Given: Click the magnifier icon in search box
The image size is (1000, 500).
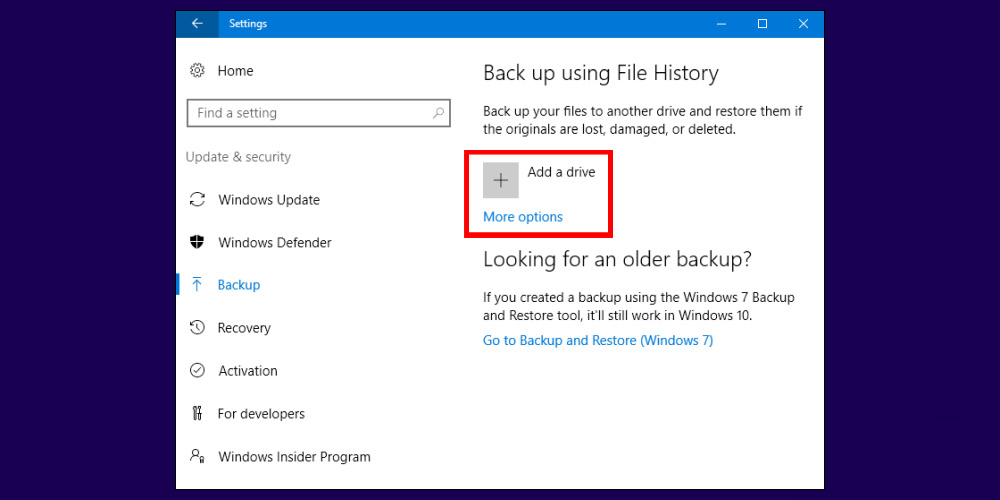Looking at the screenshot, I should point(438,113).
